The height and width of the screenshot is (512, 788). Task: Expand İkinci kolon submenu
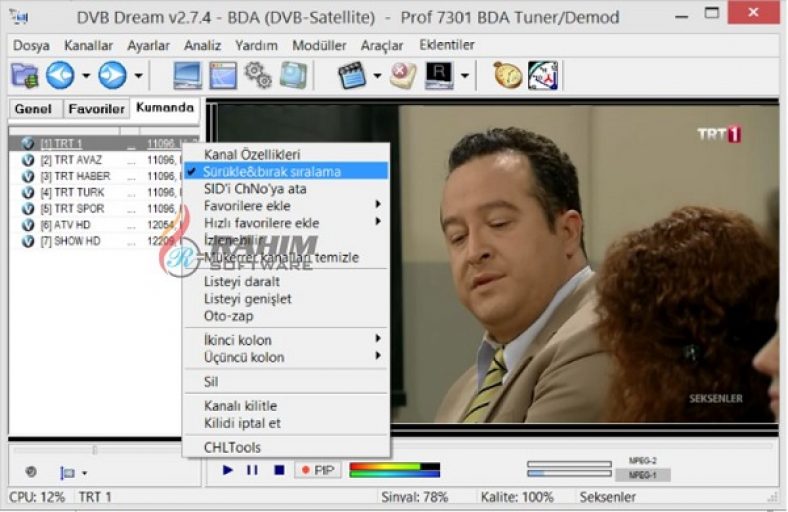click(x=286, y=340)
